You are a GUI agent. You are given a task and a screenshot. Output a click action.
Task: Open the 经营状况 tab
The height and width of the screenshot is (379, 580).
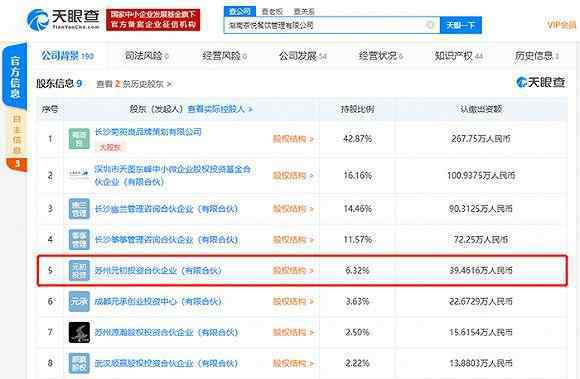pyautogui.click(x=380, y=56)
